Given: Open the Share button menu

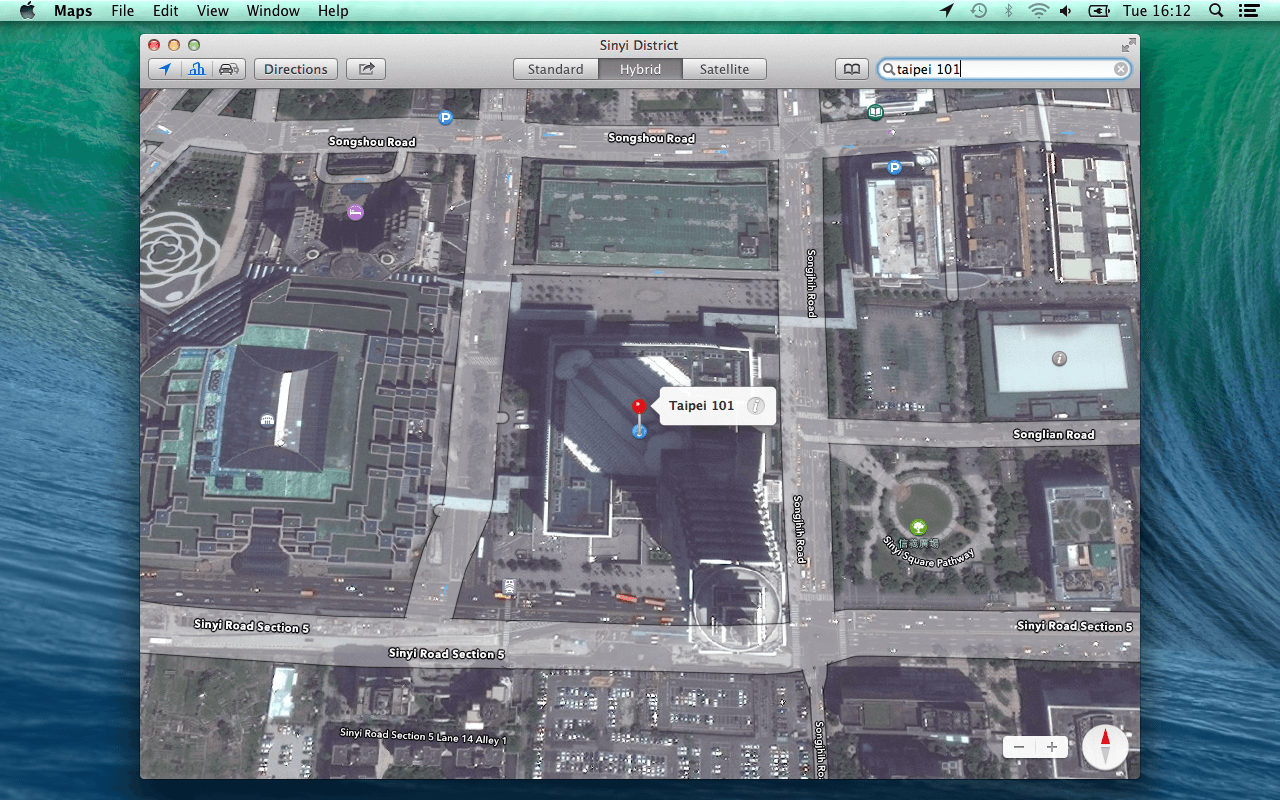Looking at the screenshot, I should click(366, 69).
